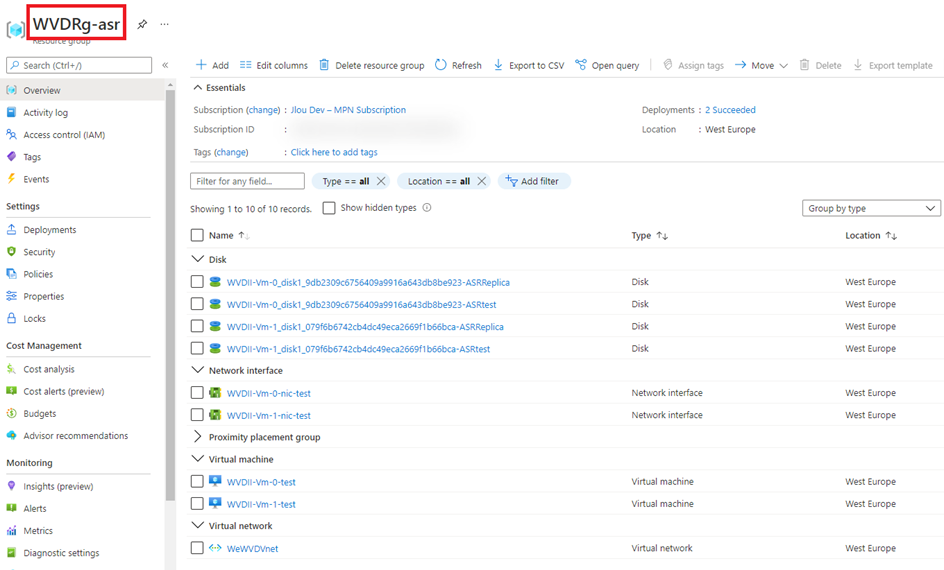Viewport: 944px width, 570px height.
Task: Select the WVDII-Vm-0-test checkbox
Action: click(x=197, y=482)
